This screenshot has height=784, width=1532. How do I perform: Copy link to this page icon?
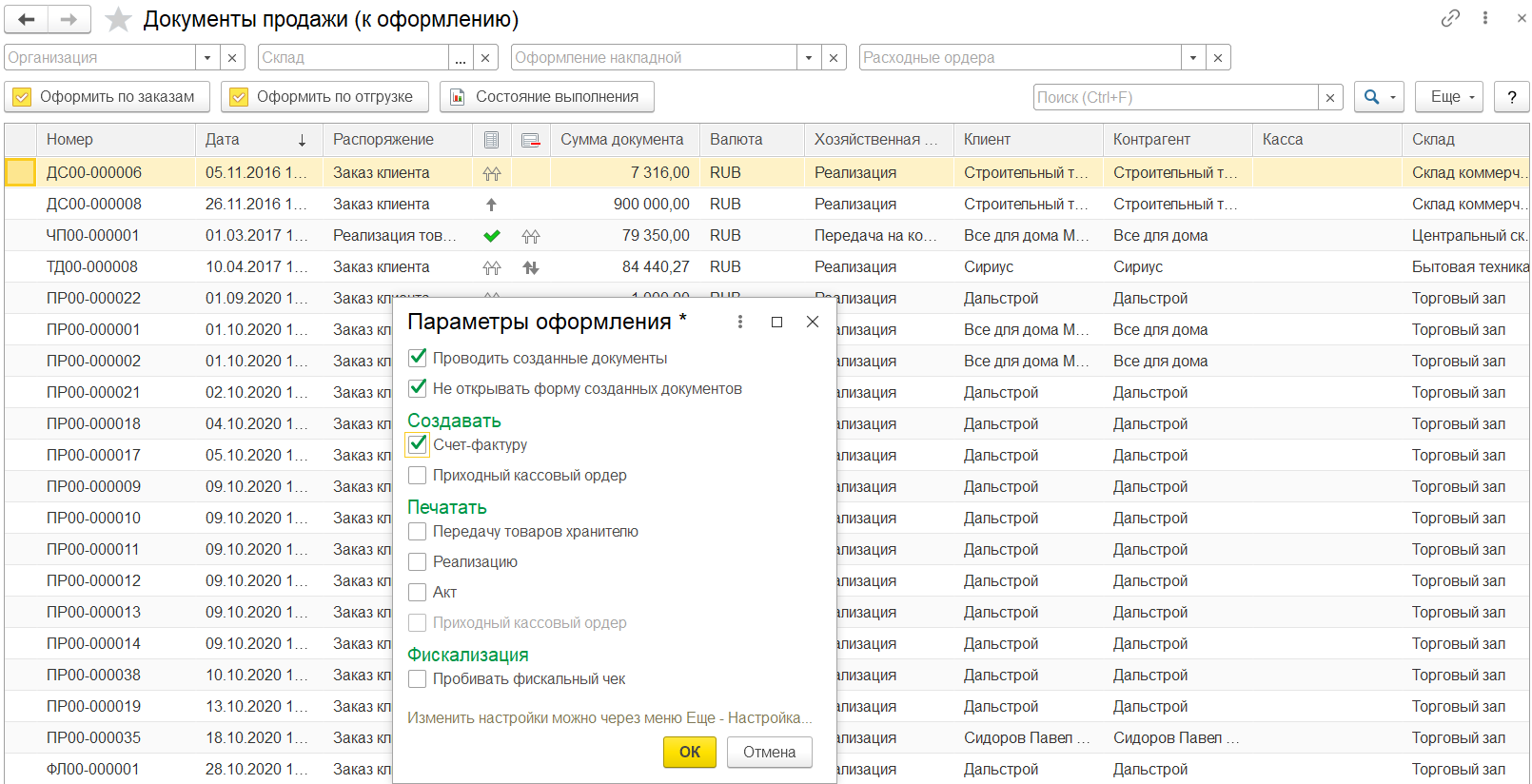[x=1450, y=18]
